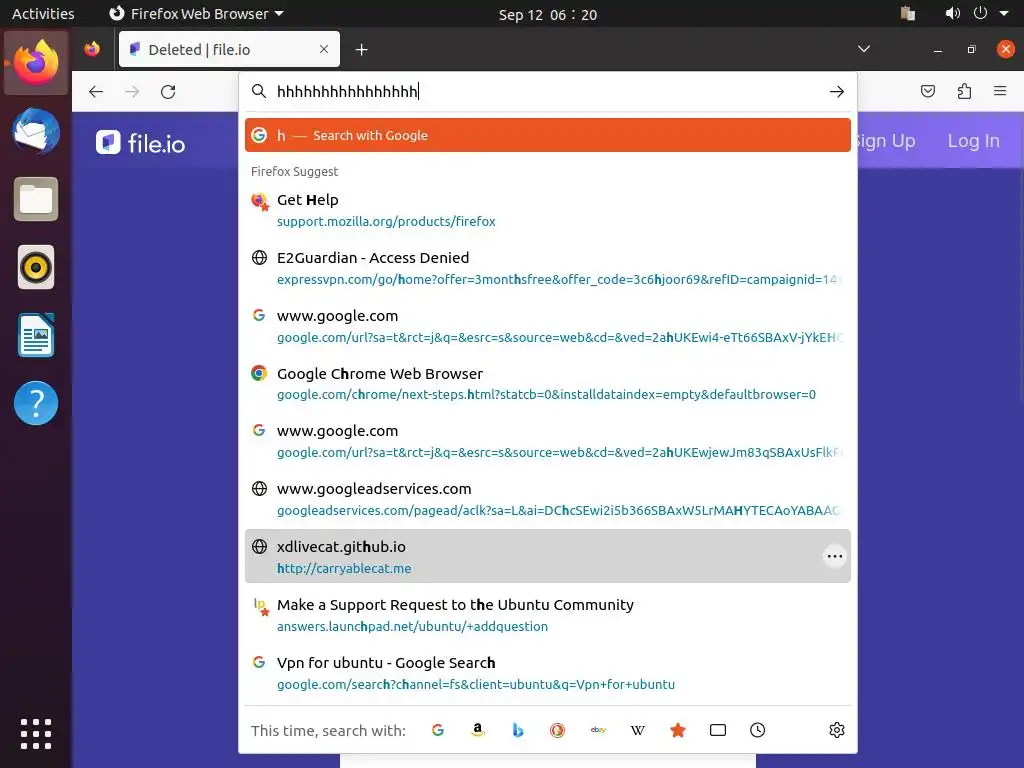
Task: Choose Google Chrome Web Browser suggestion
Action: [547, 383]
